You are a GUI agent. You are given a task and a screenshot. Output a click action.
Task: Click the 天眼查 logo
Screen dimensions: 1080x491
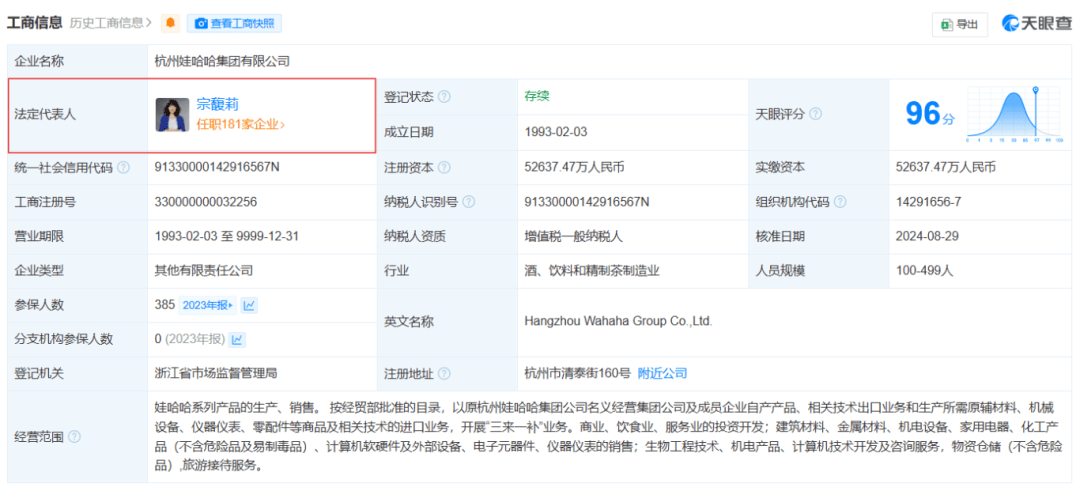[1036, 23]
